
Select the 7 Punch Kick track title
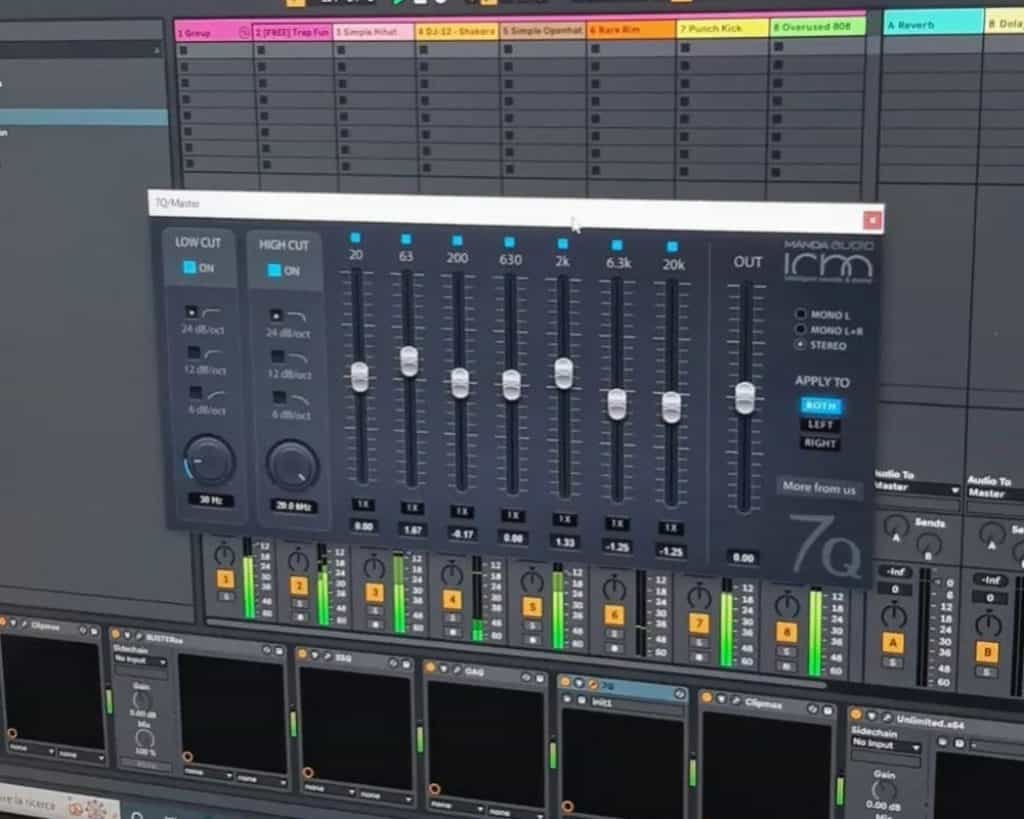[x=712, y=29]
